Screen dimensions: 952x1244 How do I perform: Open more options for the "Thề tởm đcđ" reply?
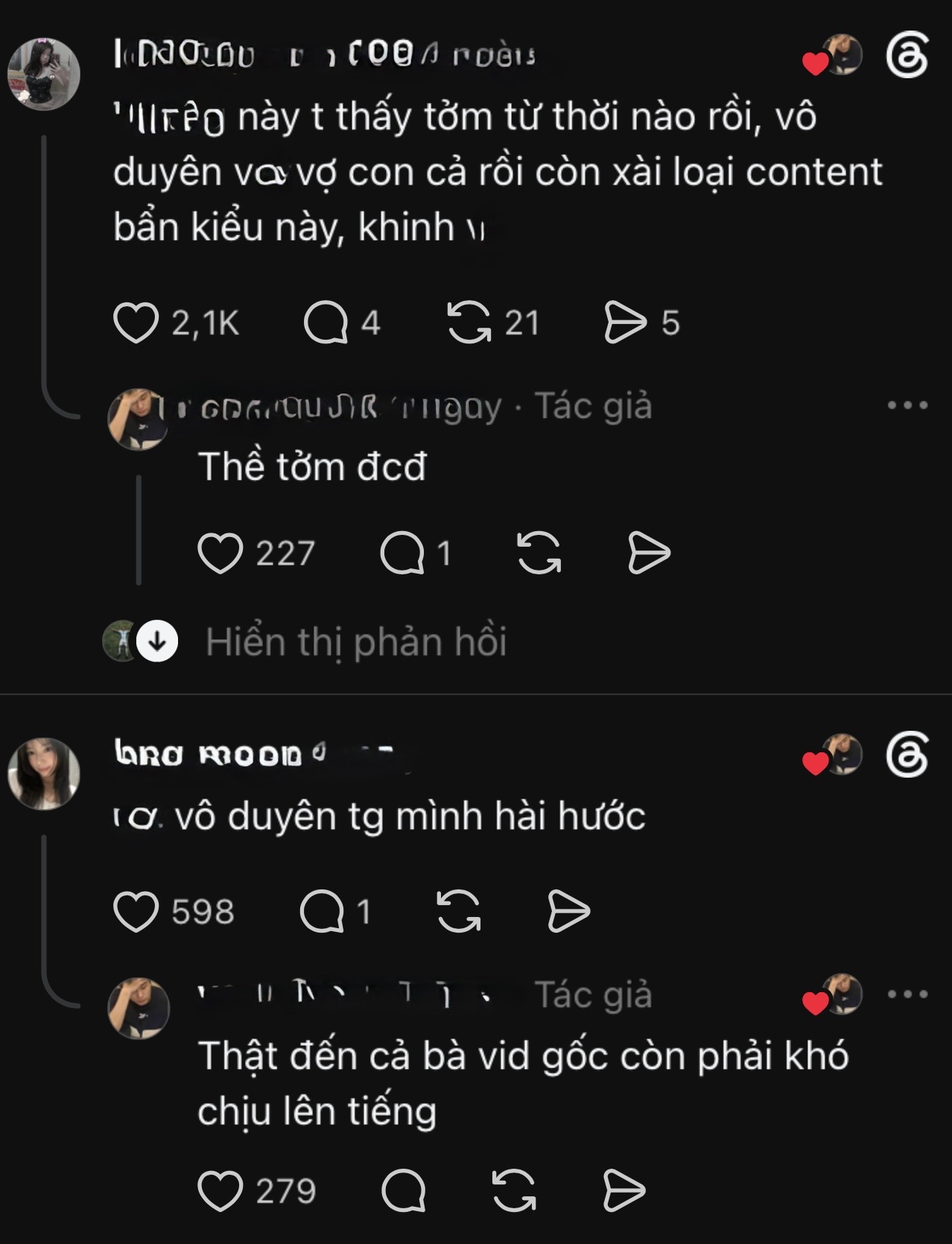pyautogui.click(x=907, y=405)
